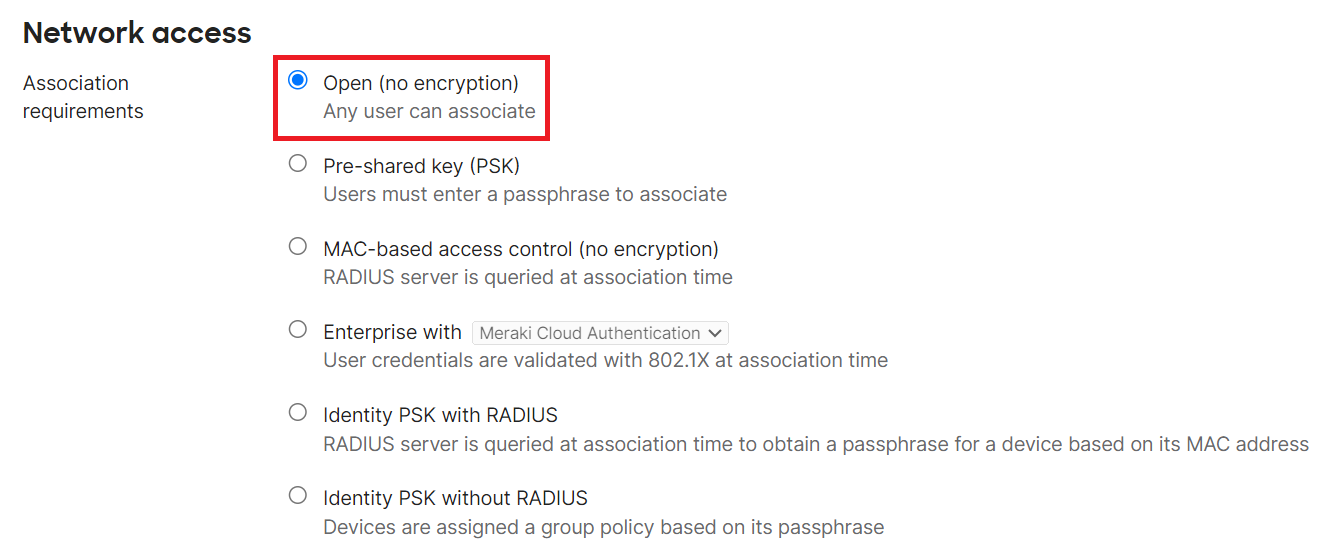1329x556 pixels.
Task: Click the 'Network access' section heading
Action: click(x=137, y=33)
